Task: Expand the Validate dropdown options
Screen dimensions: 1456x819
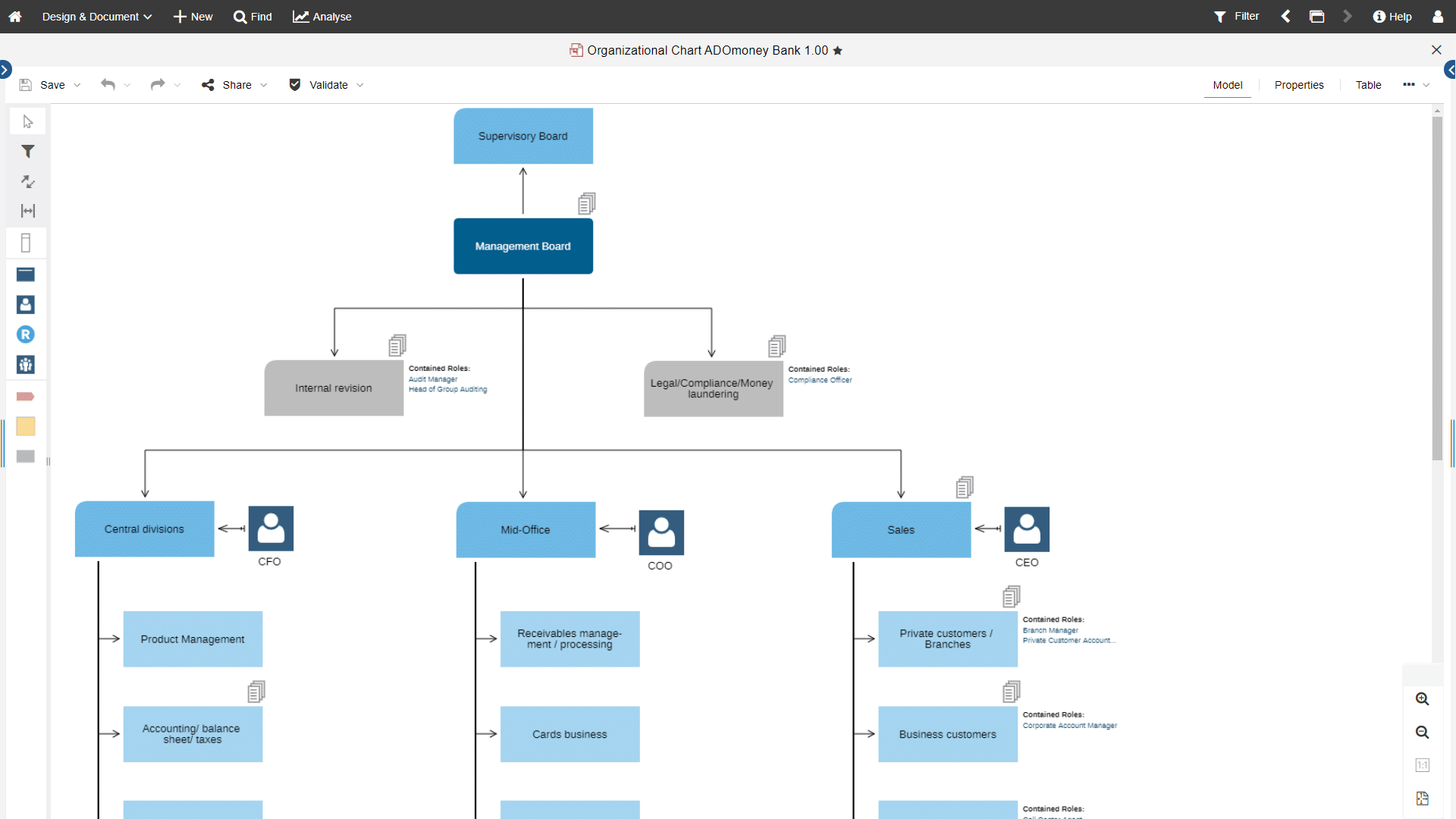Action: [x=359, y=85]
